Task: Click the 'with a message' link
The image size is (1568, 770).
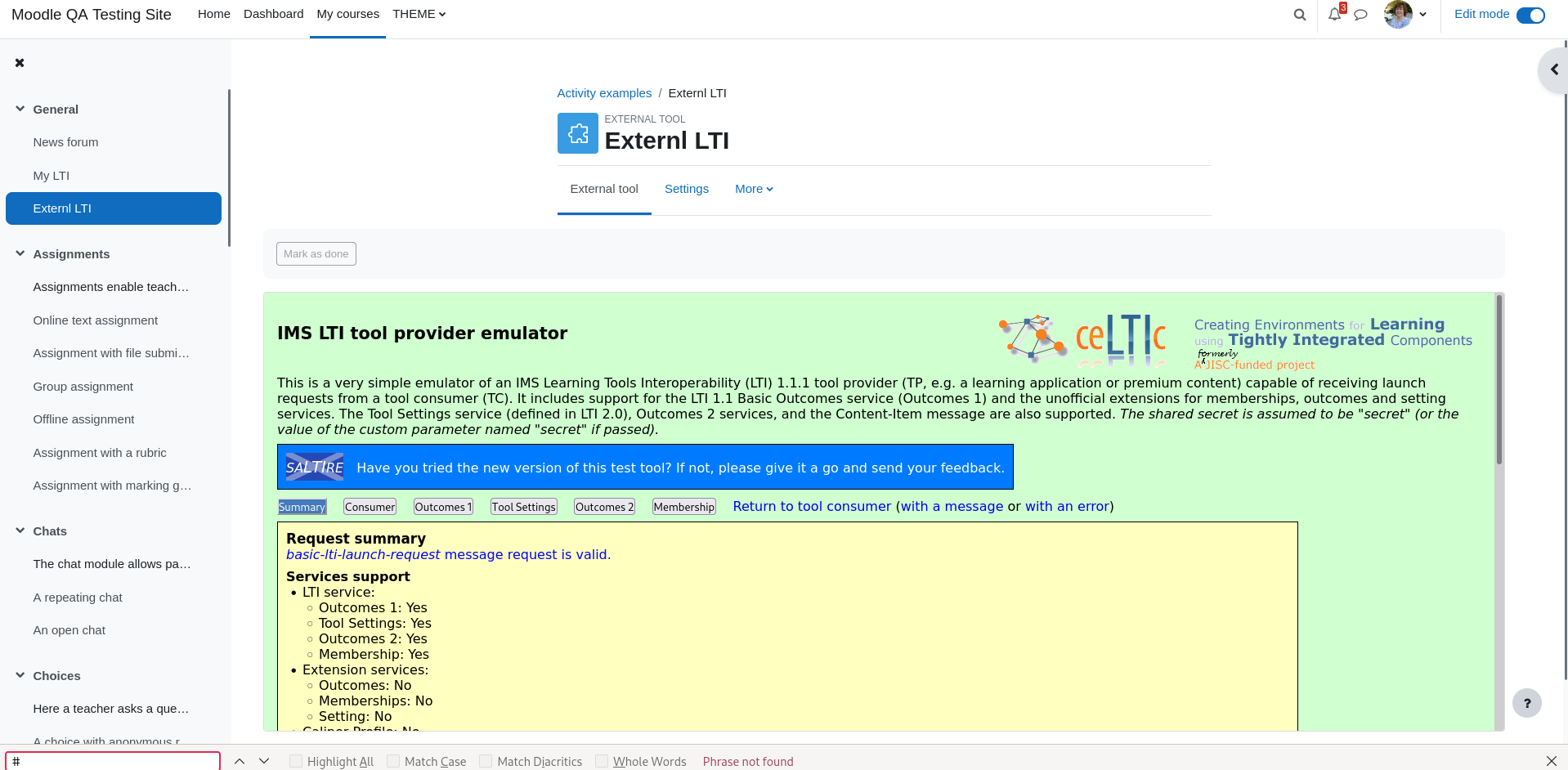Action: [x=952, y=506]
